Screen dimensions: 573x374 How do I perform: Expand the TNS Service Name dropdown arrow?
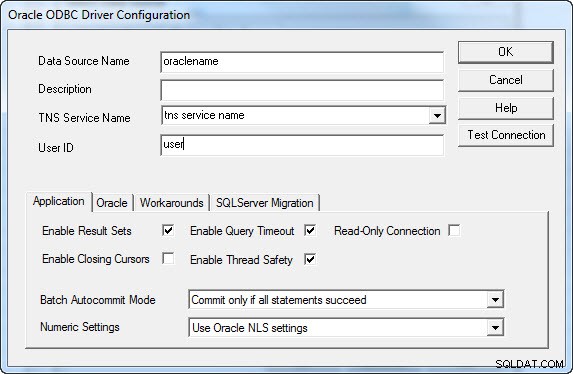(437, 116)
